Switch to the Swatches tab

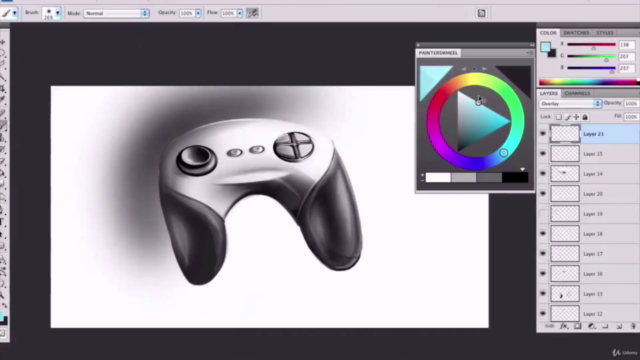[x=576, y=33]
